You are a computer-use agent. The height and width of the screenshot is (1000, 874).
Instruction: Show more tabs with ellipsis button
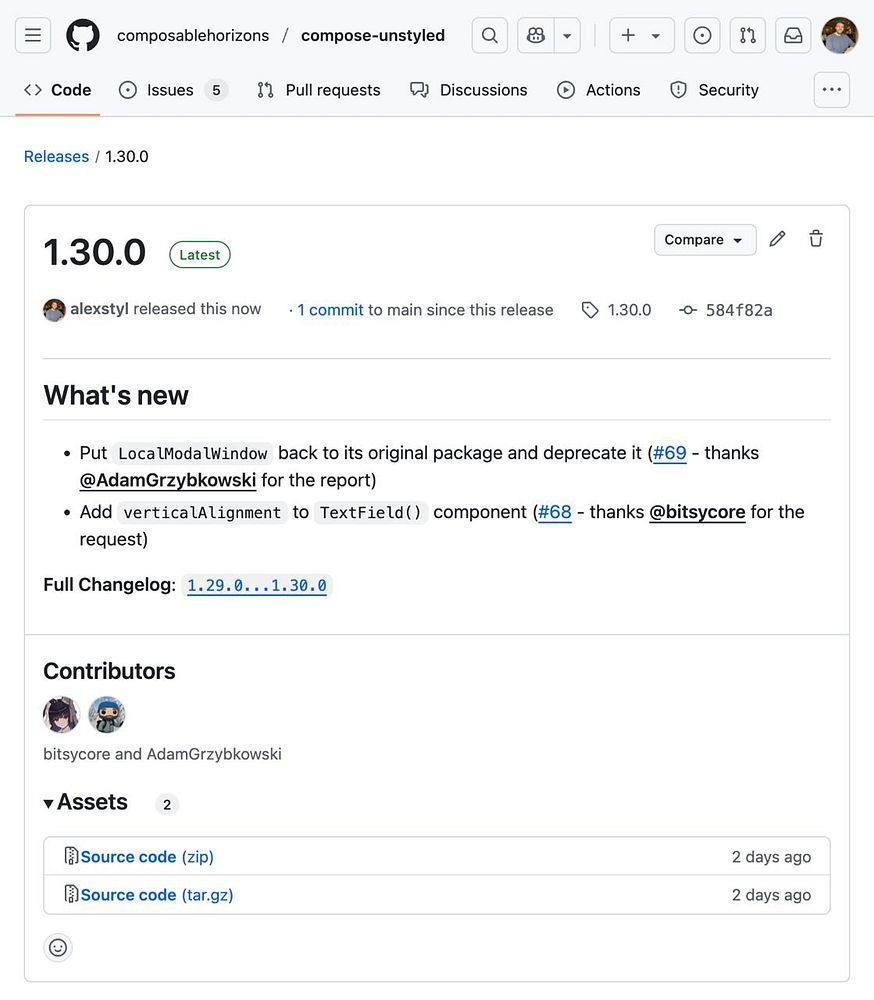(831, 90)
